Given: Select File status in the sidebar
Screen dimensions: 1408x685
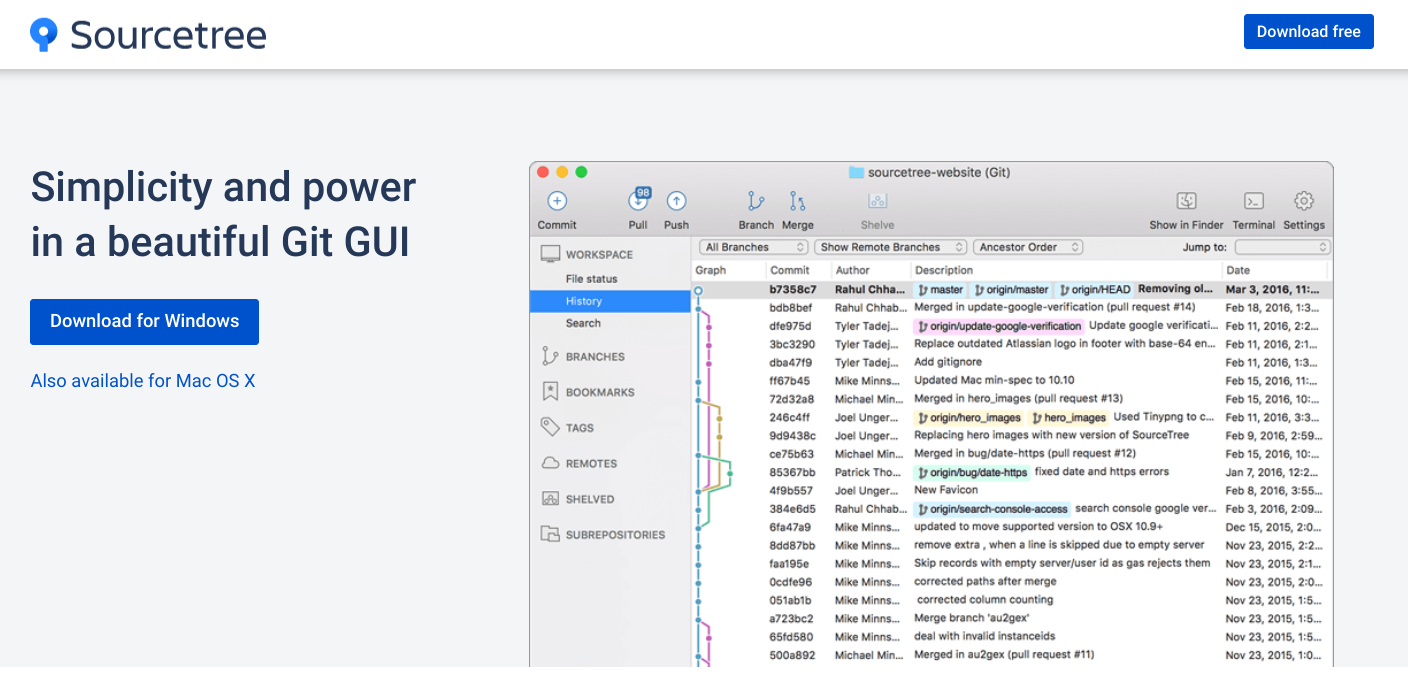Looking at the screenshot, I should (591, 279).
